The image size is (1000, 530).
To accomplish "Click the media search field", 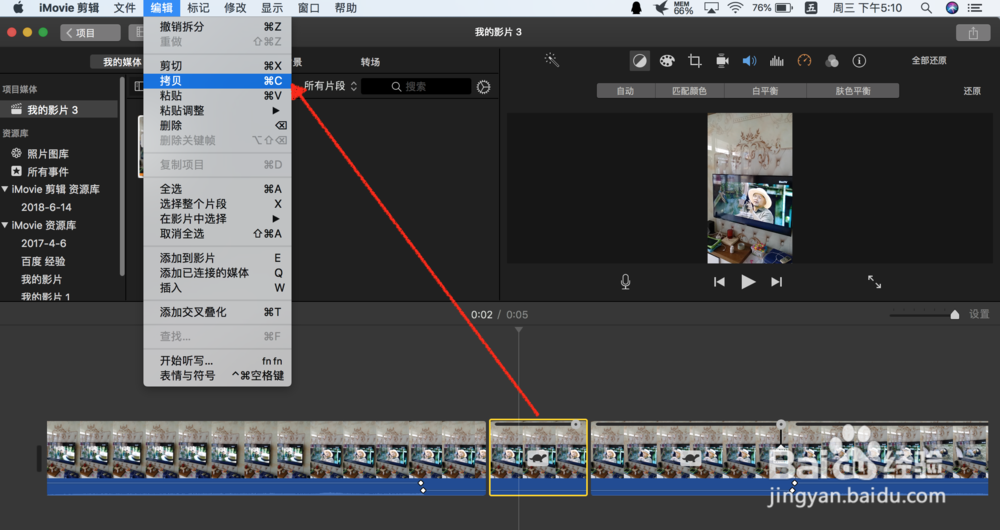I will tap(416, 86).
